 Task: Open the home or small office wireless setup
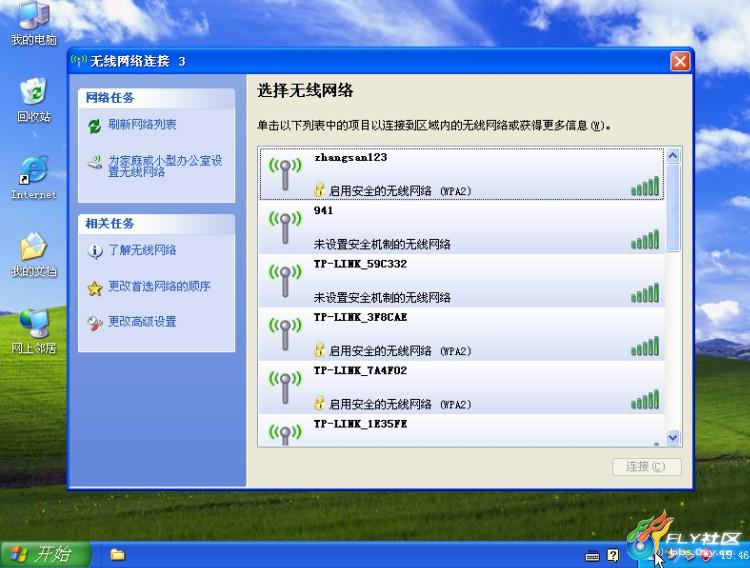[165, 166]
